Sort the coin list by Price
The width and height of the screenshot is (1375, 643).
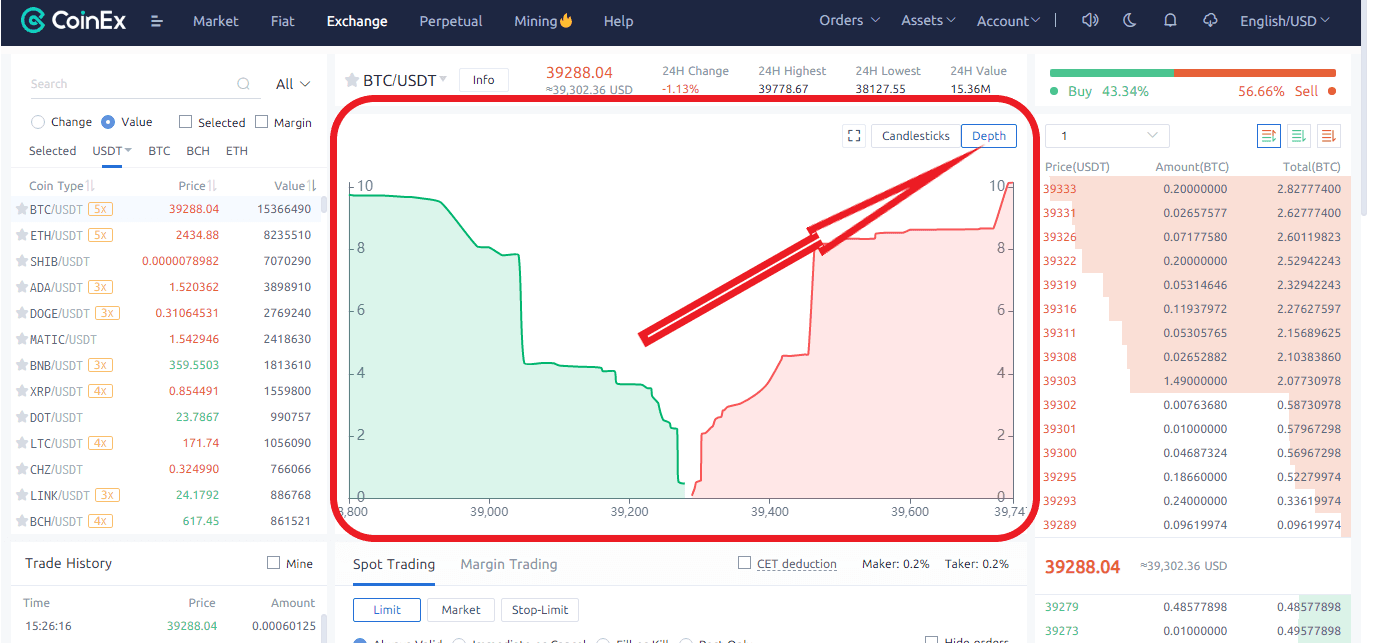point(197,186)
